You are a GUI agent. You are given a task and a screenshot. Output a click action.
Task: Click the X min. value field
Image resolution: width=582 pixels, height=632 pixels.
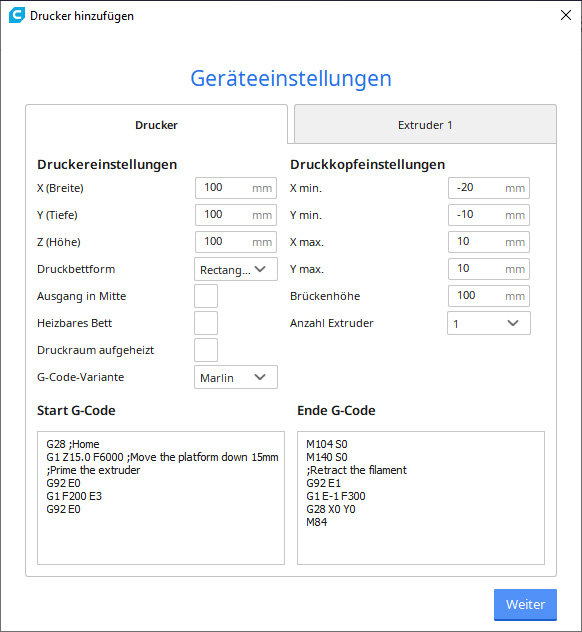[488, 188]
